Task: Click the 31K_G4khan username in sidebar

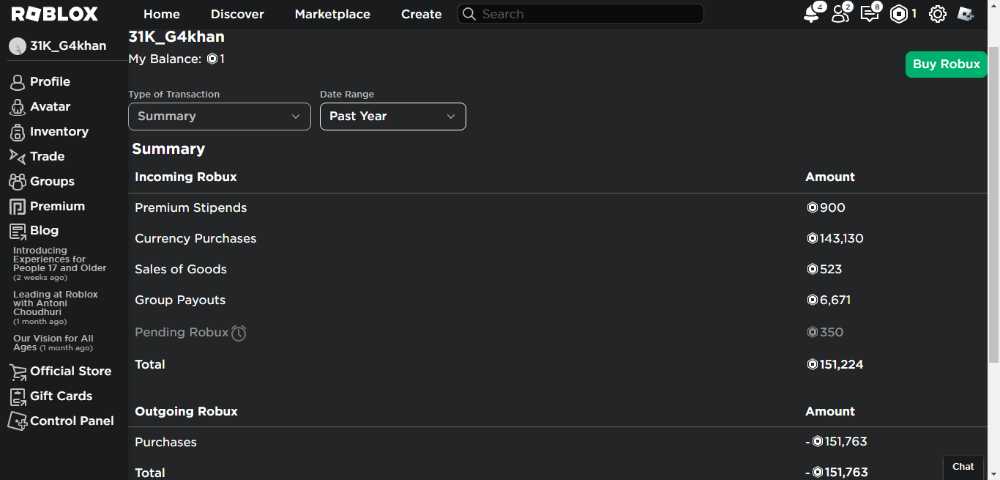Action: click(68, 46)
